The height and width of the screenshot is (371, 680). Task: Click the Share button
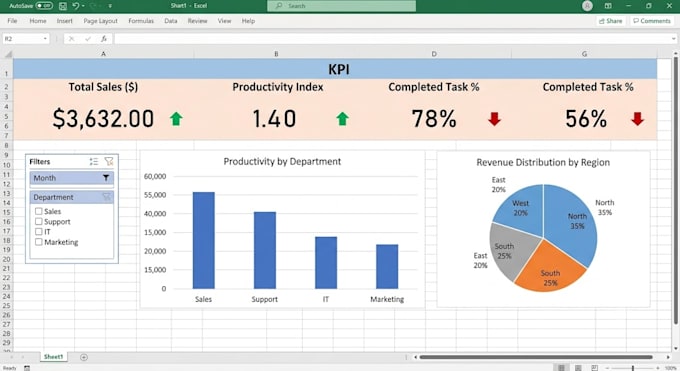[x=611, y=21]
